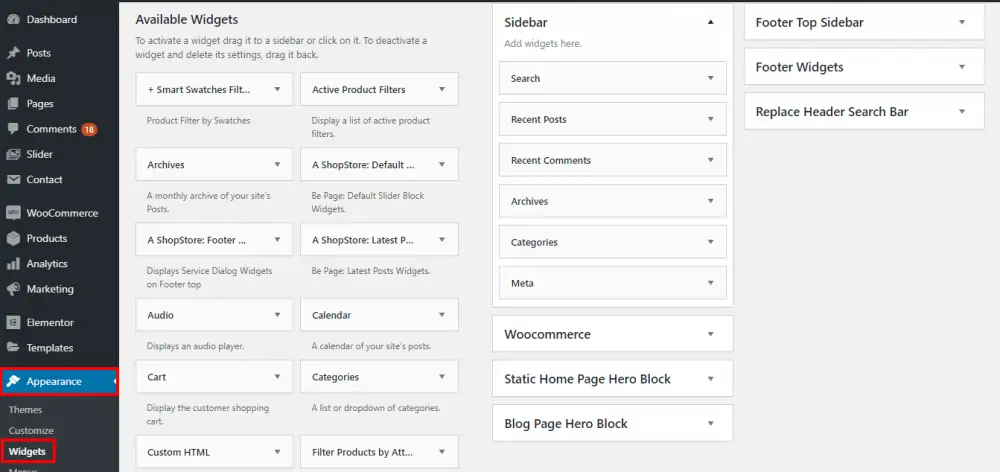This screenshot has width=1000, height=472.
Task: Collapse the Sidebar widget area
Action: pyautogui.click(x=710, y=22)
